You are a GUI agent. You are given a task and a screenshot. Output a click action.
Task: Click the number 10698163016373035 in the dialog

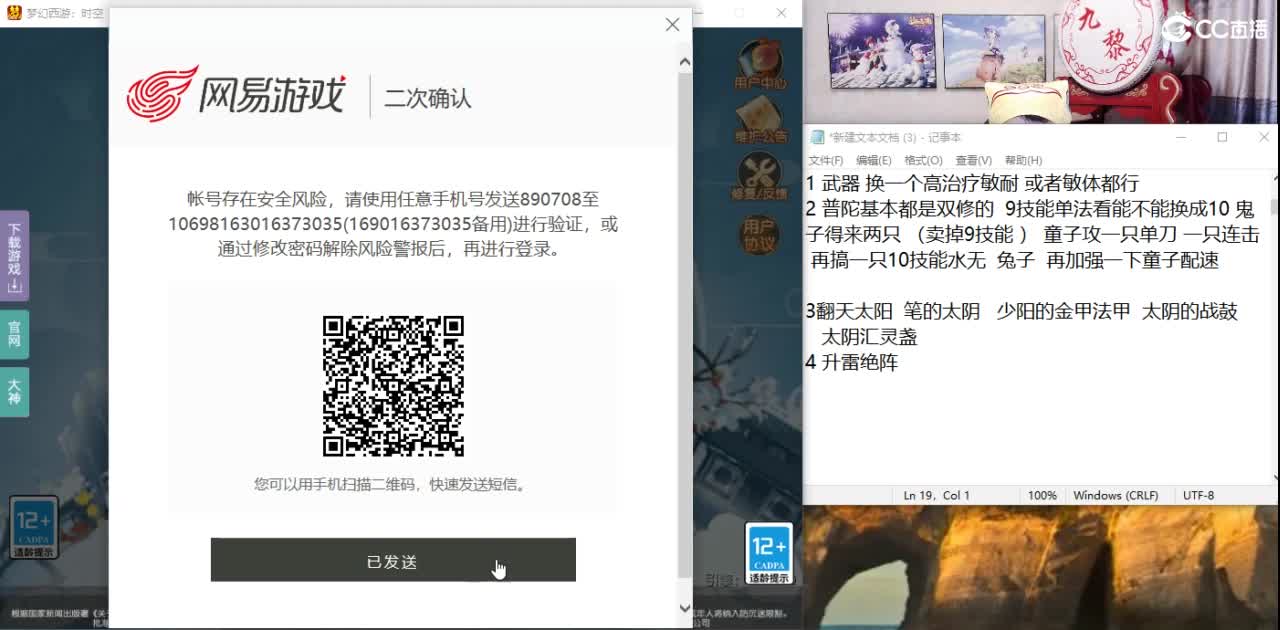click(256, 224)
